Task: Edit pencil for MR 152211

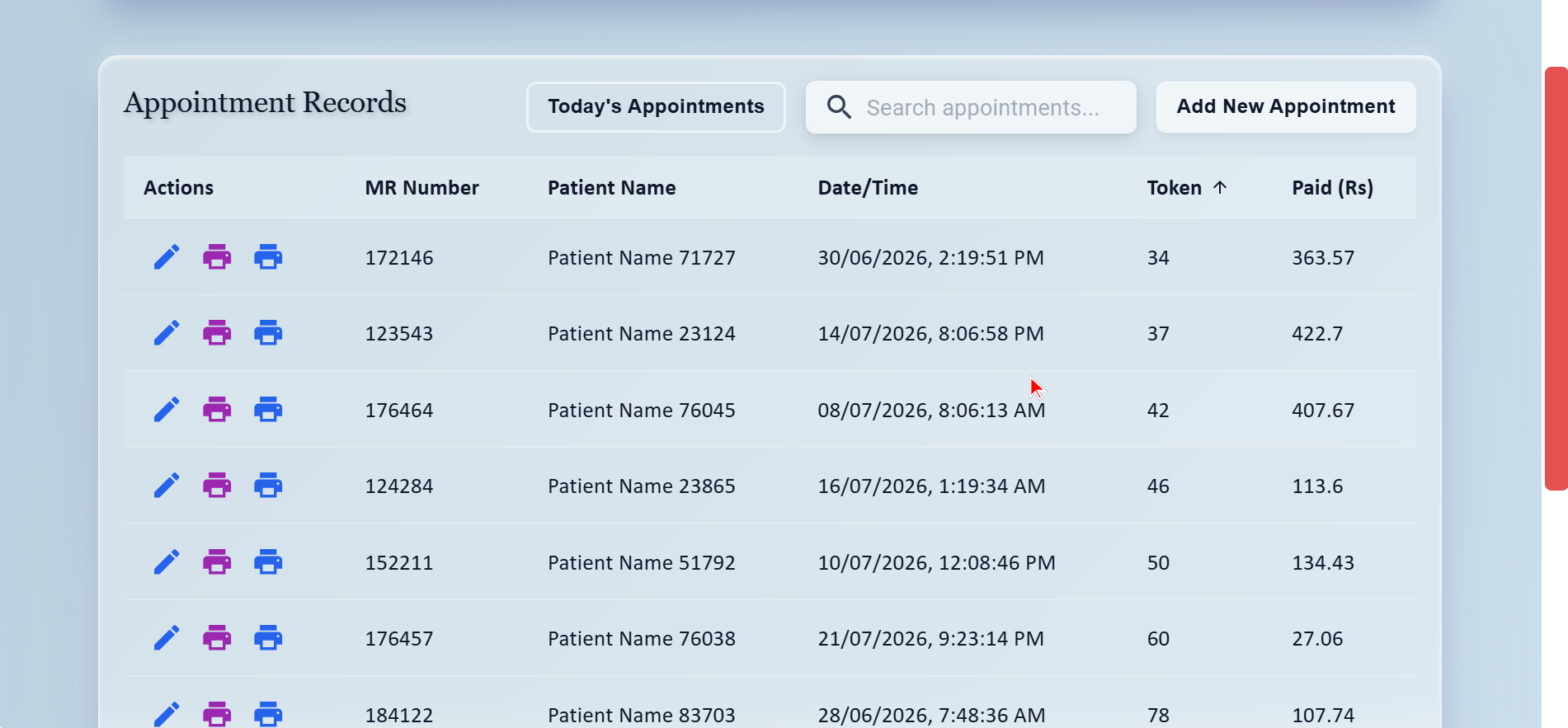Action: (167, 562)
